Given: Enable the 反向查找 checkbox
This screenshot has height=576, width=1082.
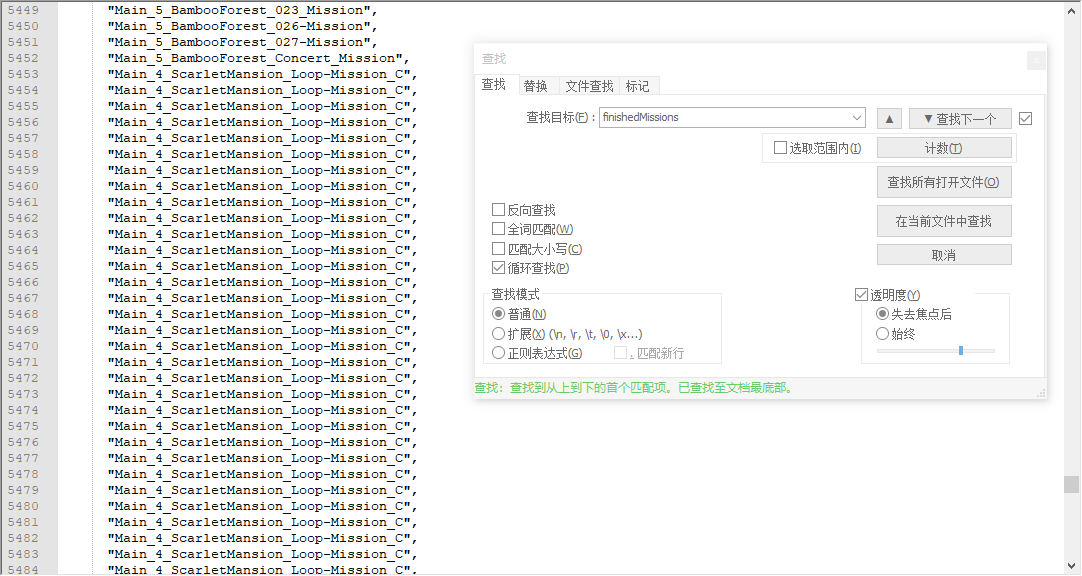Looking at the screenshot, I should click(498, 210).
